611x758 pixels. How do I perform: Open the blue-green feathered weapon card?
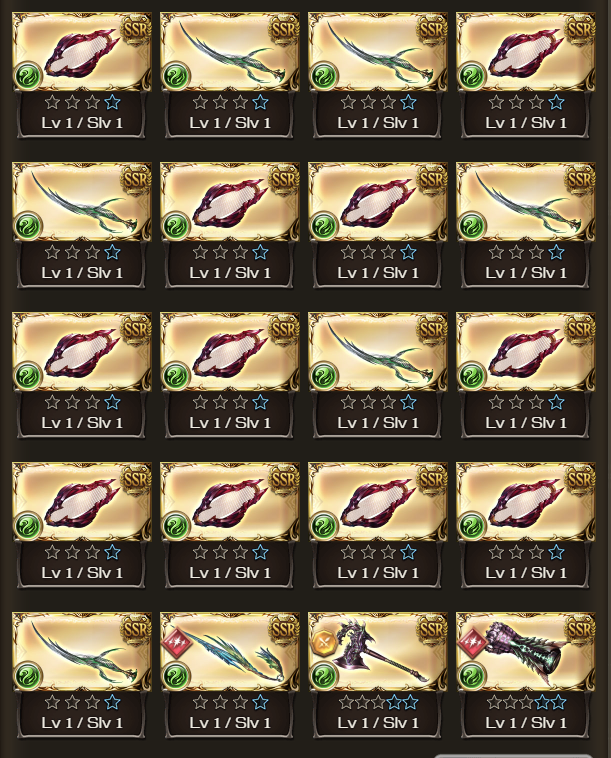[x=230, y=651]
